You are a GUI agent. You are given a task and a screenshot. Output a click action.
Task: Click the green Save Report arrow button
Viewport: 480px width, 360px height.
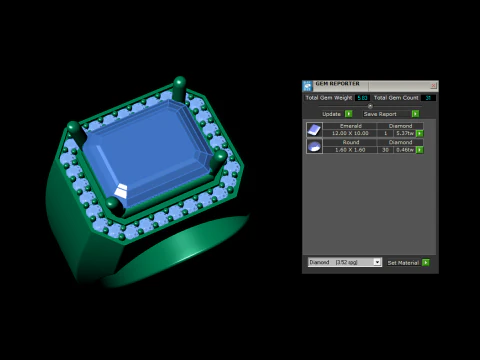coord(415,114)
